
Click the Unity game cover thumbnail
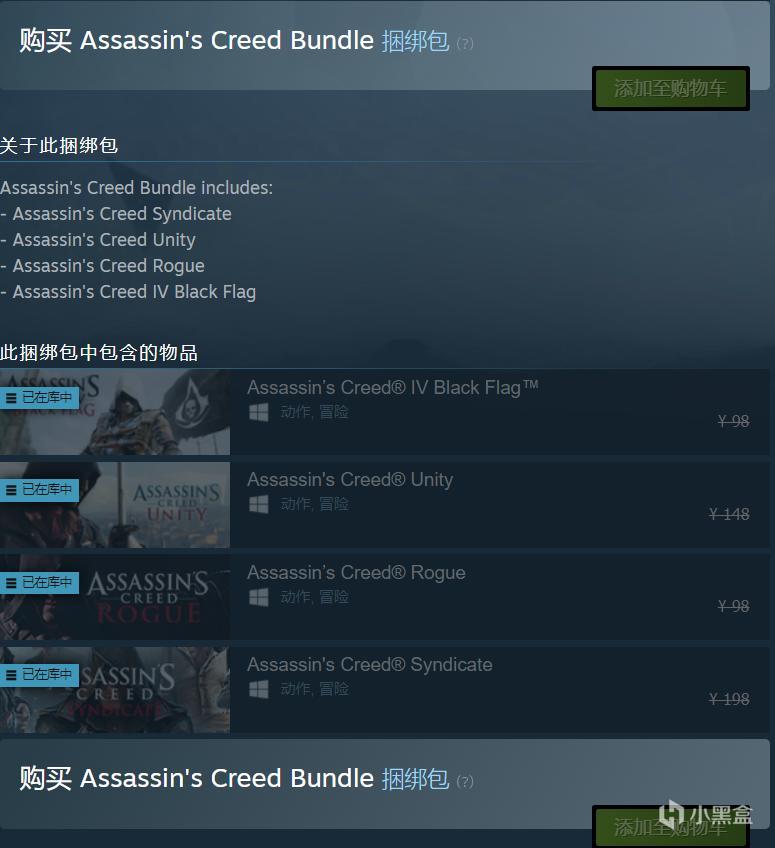(x=115, y=505)
